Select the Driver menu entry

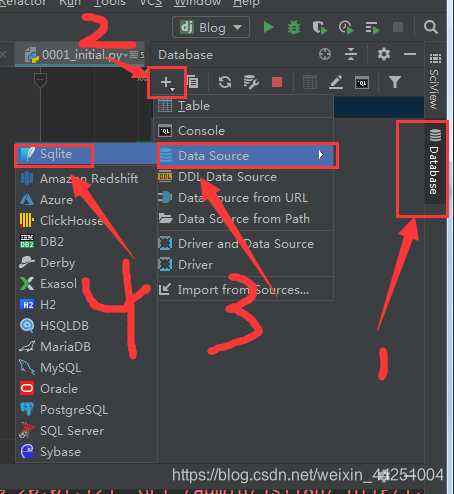point(245,265)
